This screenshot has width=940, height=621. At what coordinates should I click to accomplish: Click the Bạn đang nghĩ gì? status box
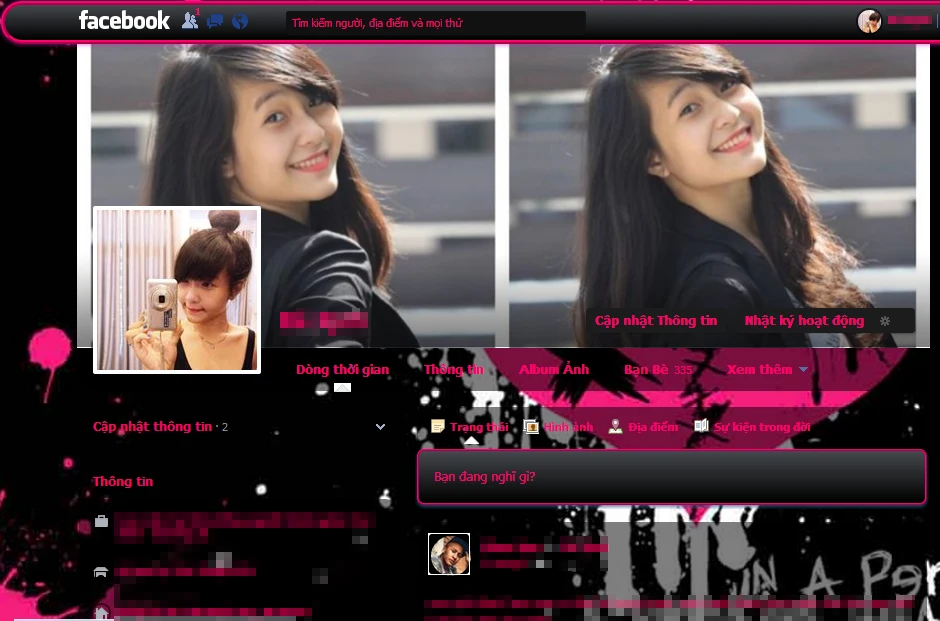tap(671, 477)
